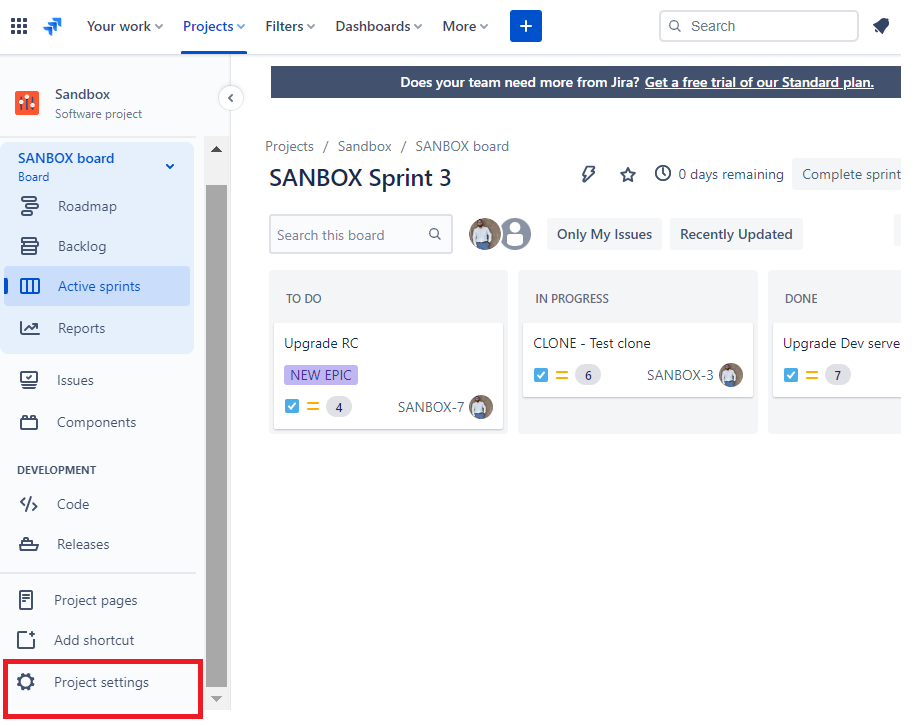Screen dimensions: 922x726
Task: Click the Sandbox project avatar icon
Action: click(27, 103)
